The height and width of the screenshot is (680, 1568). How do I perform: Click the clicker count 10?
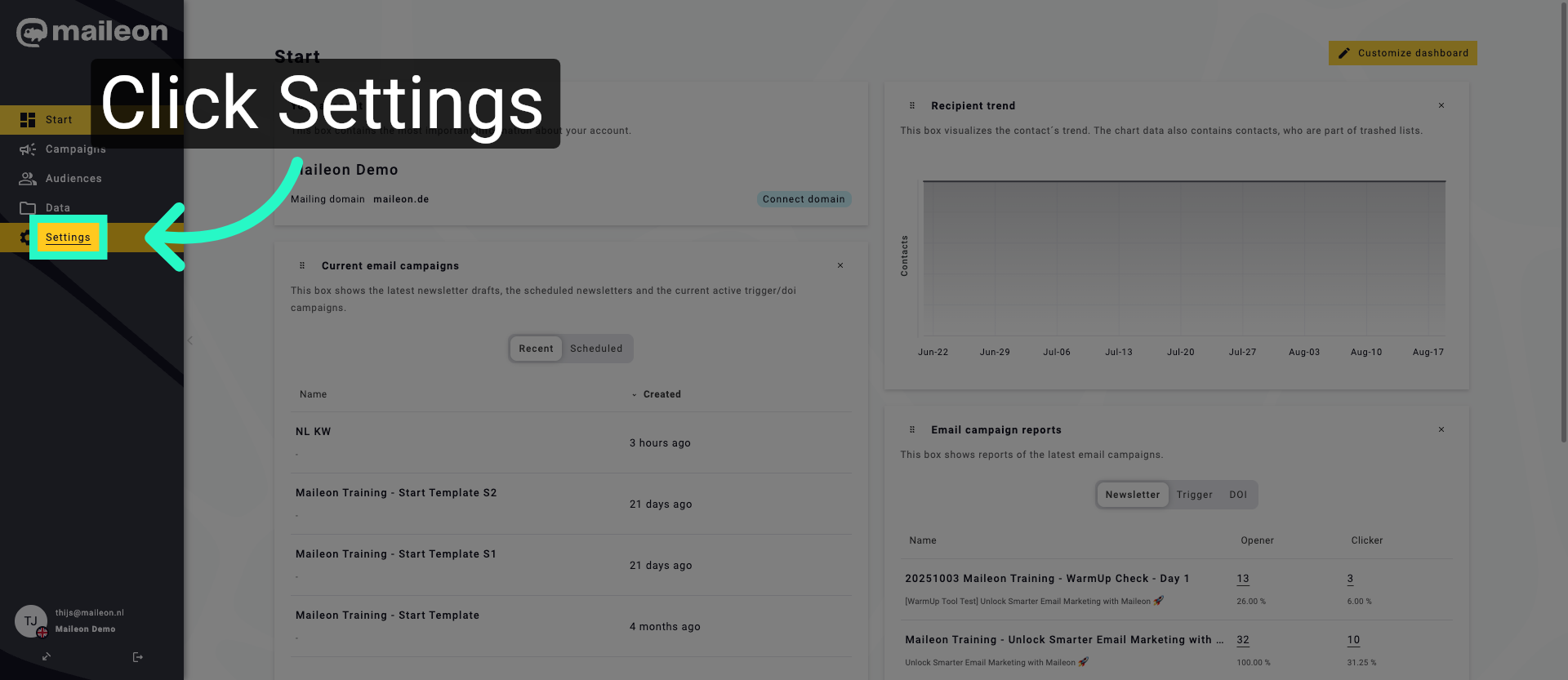pos(1353,640)
